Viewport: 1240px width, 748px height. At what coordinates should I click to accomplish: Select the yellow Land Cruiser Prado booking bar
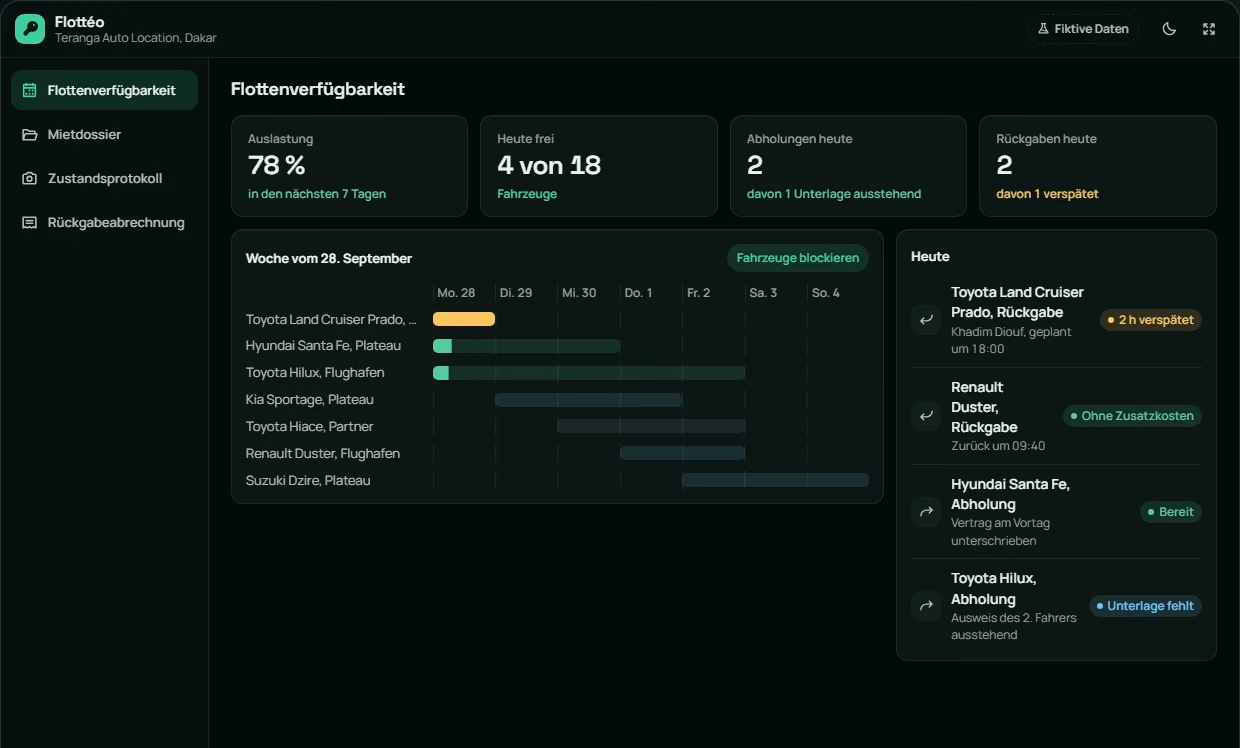(464, 319)
